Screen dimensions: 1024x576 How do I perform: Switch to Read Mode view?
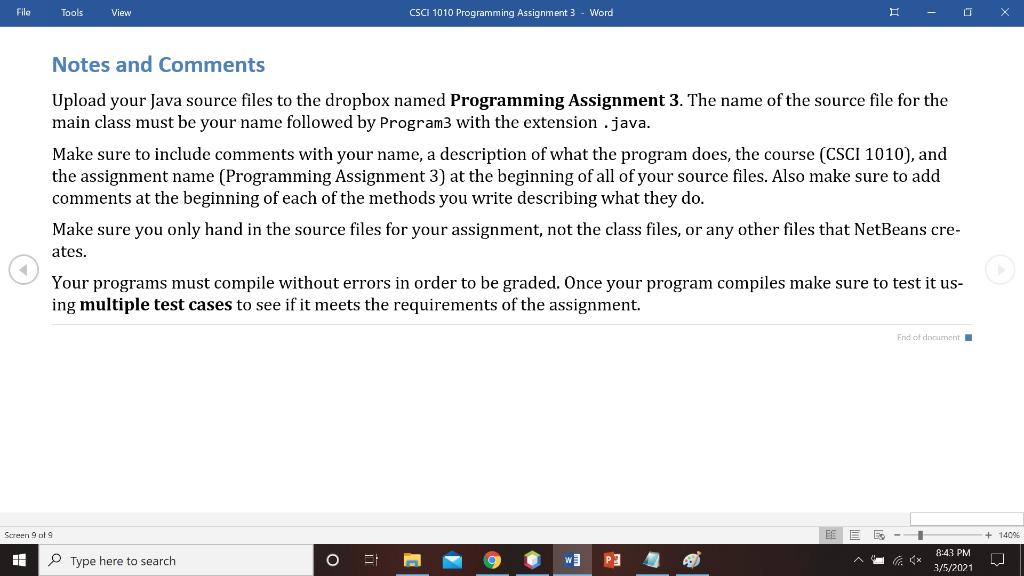tap(830, 535)
